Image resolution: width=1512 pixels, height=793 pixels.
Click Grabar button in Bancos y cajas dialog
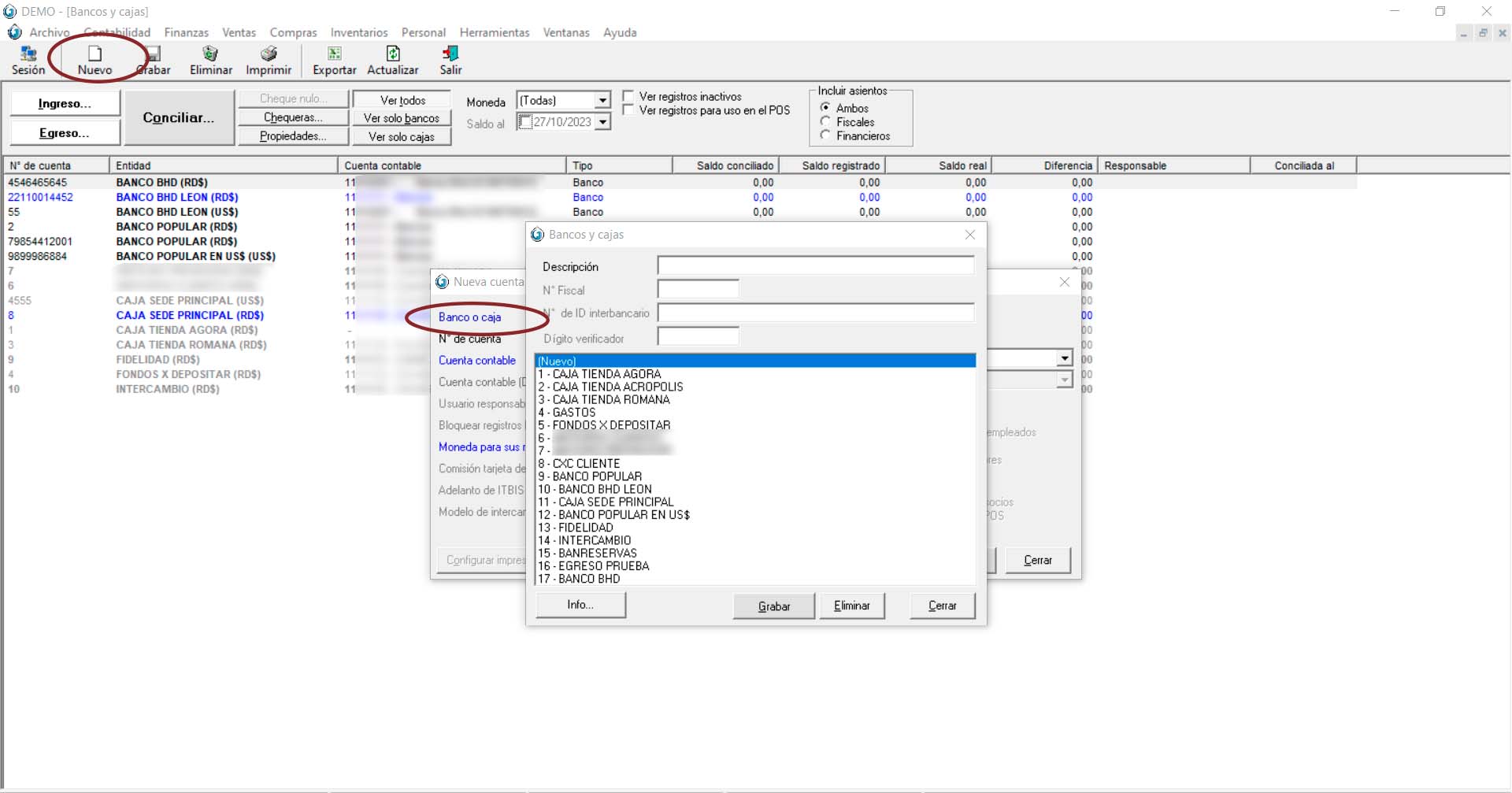pos(773,606)
